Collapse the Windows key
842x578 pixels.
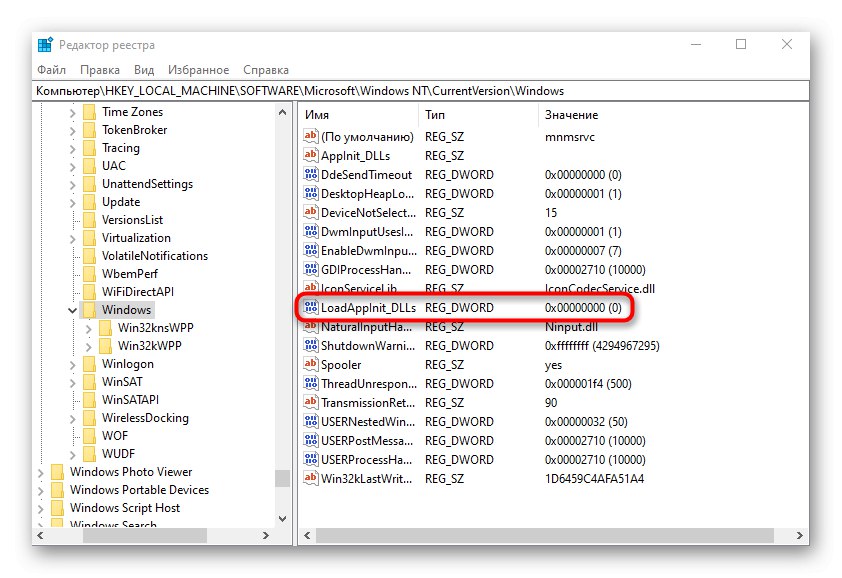pos(72,310)
